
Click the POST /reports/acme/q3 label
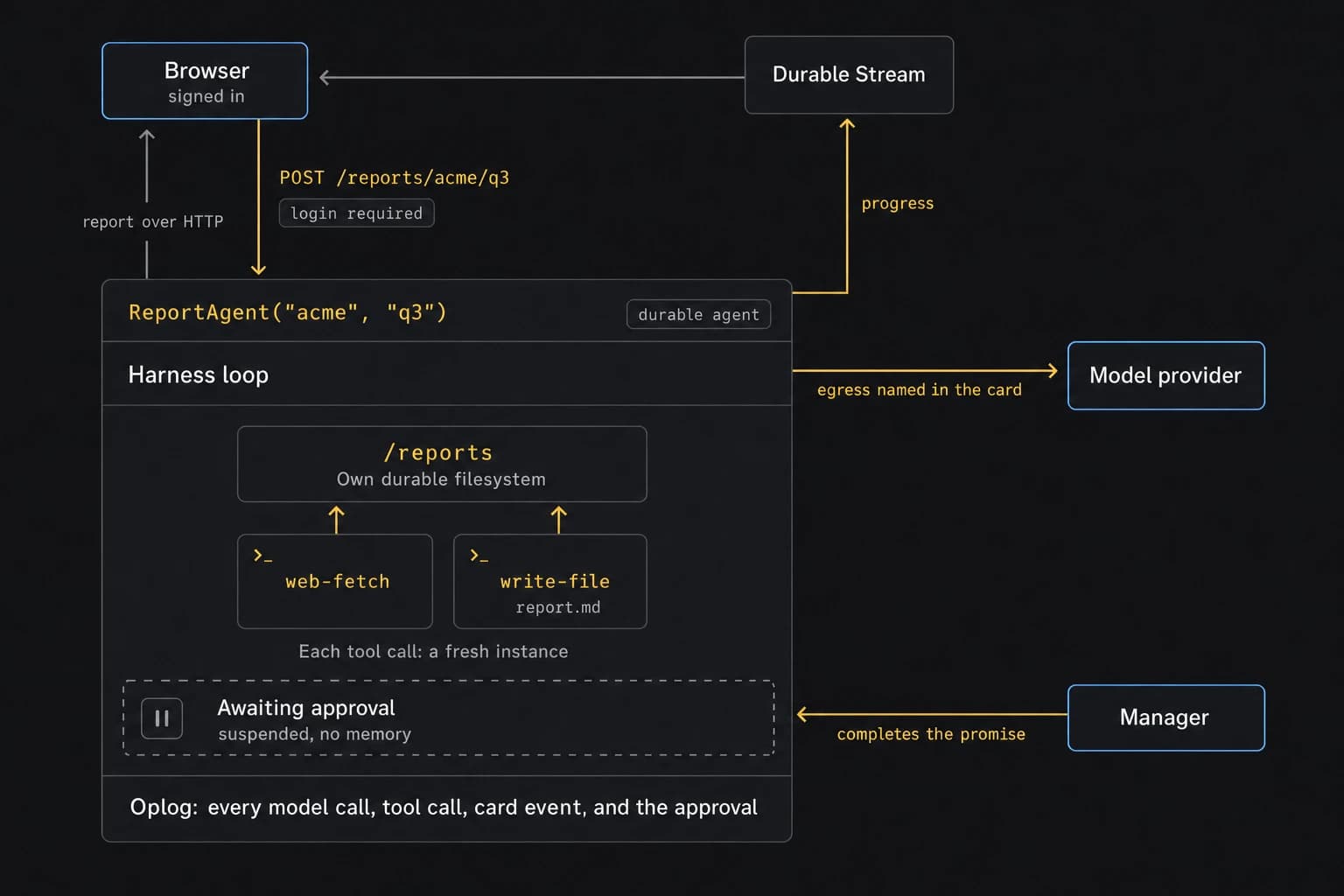point(394,178)
